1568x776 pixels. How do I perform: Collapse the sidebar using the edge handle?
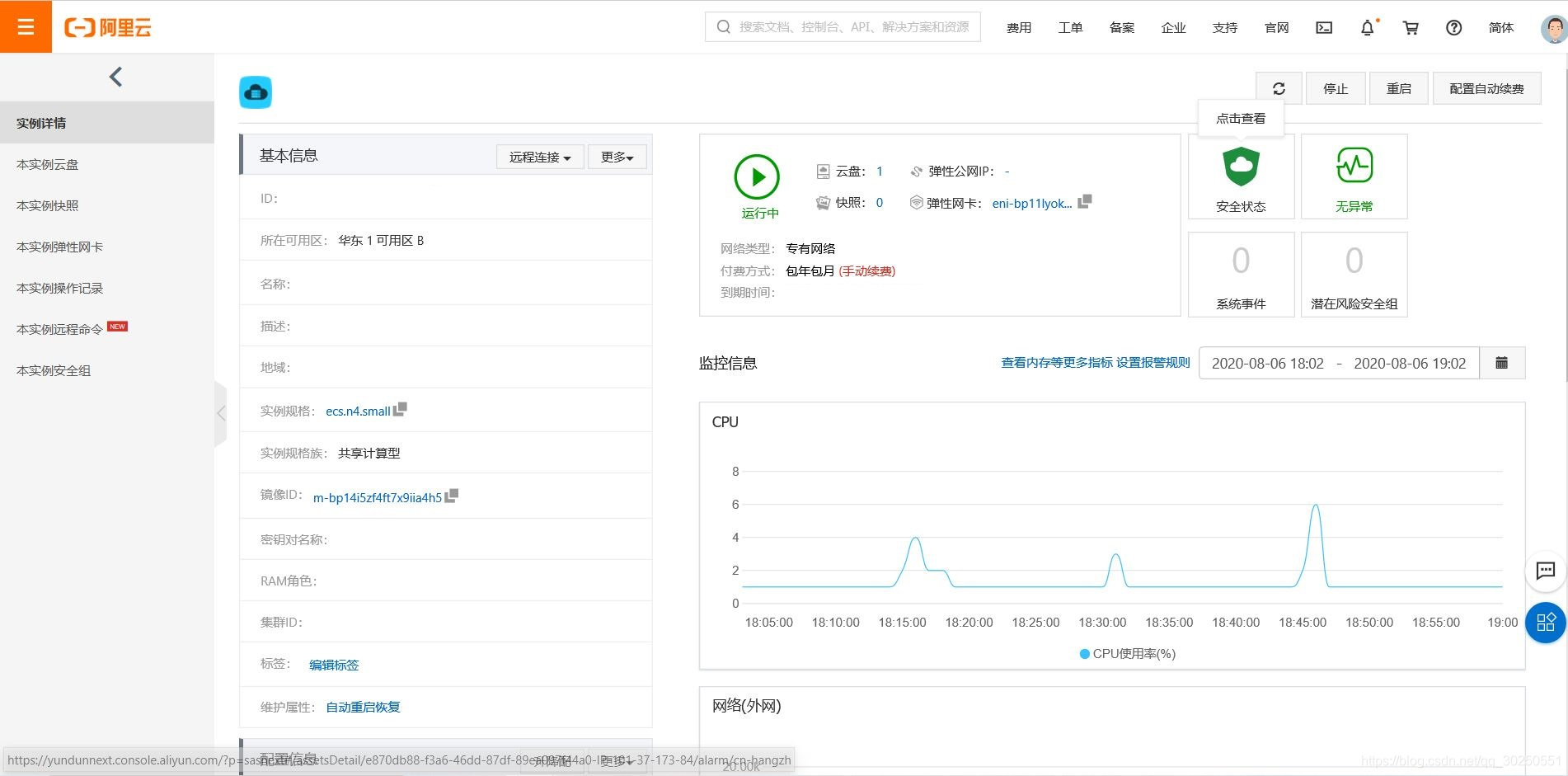(220, 414)
